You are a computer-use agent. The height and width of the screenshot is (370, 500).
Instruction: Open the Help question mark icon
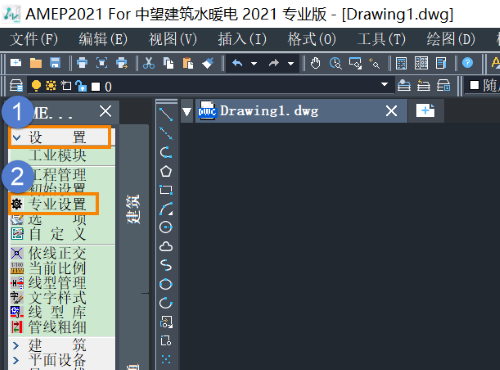tap(467, 63)
